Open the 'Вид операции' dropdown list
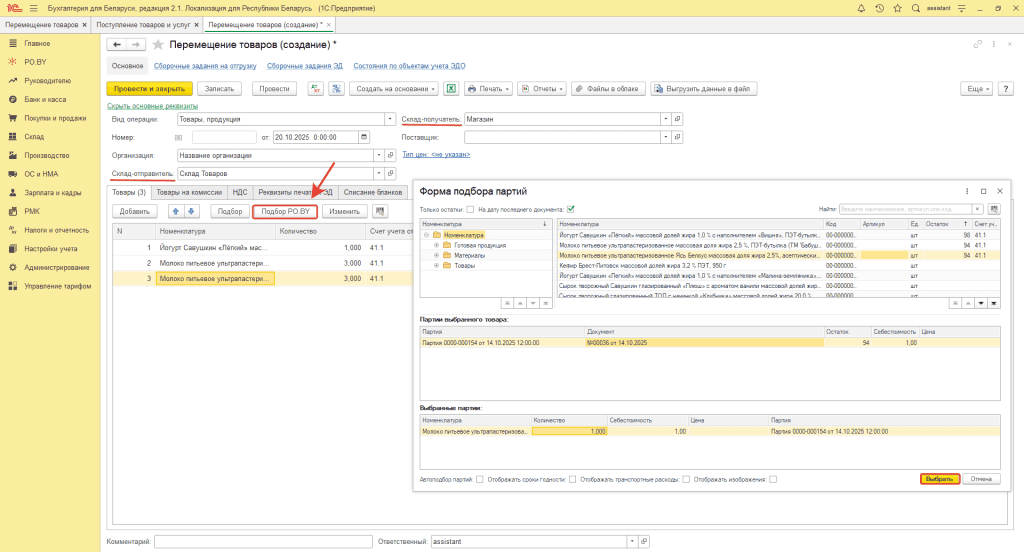Viewport: 1024px width, 552px height. [390, 119]
